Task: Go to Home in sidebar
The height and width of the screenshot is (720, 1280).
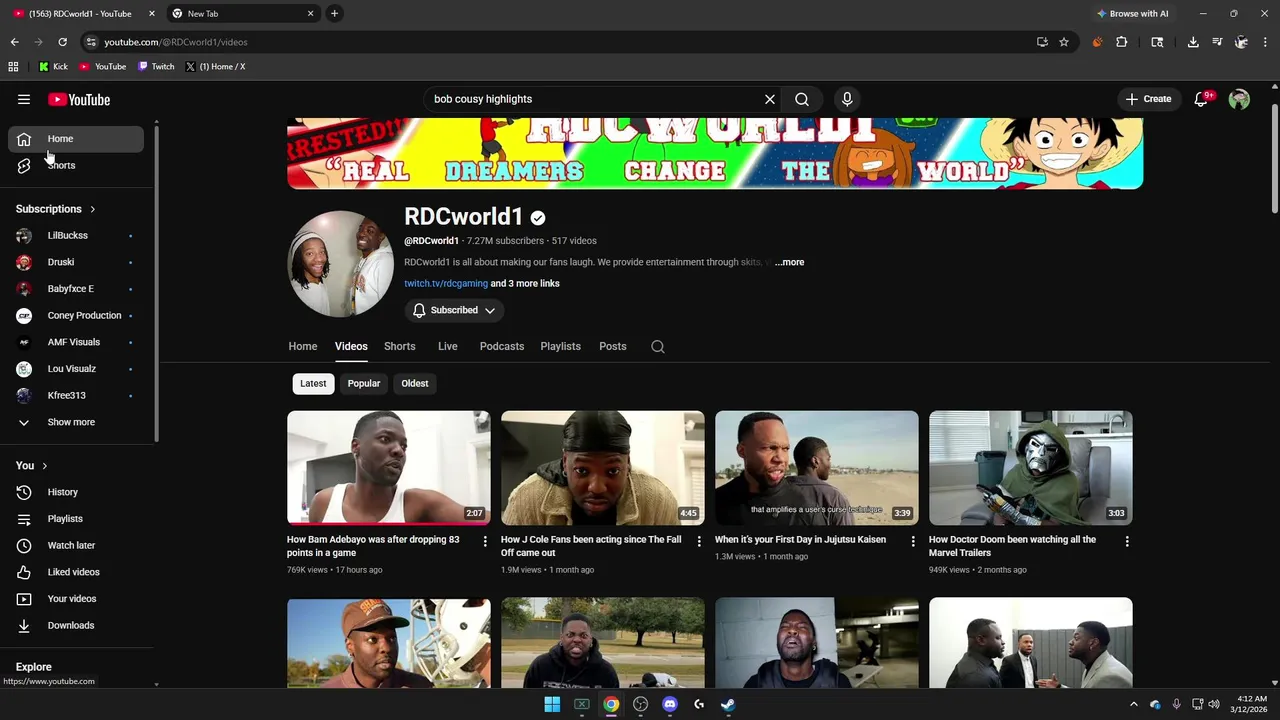Action: pyautogui.click(x=76, y=139)
